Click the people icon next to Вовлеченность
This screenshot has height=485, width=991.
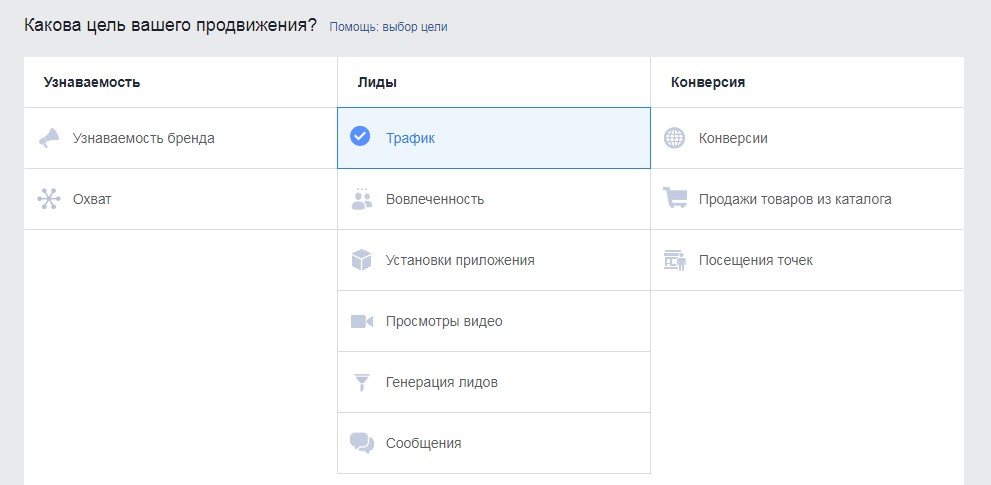point(362,199)
